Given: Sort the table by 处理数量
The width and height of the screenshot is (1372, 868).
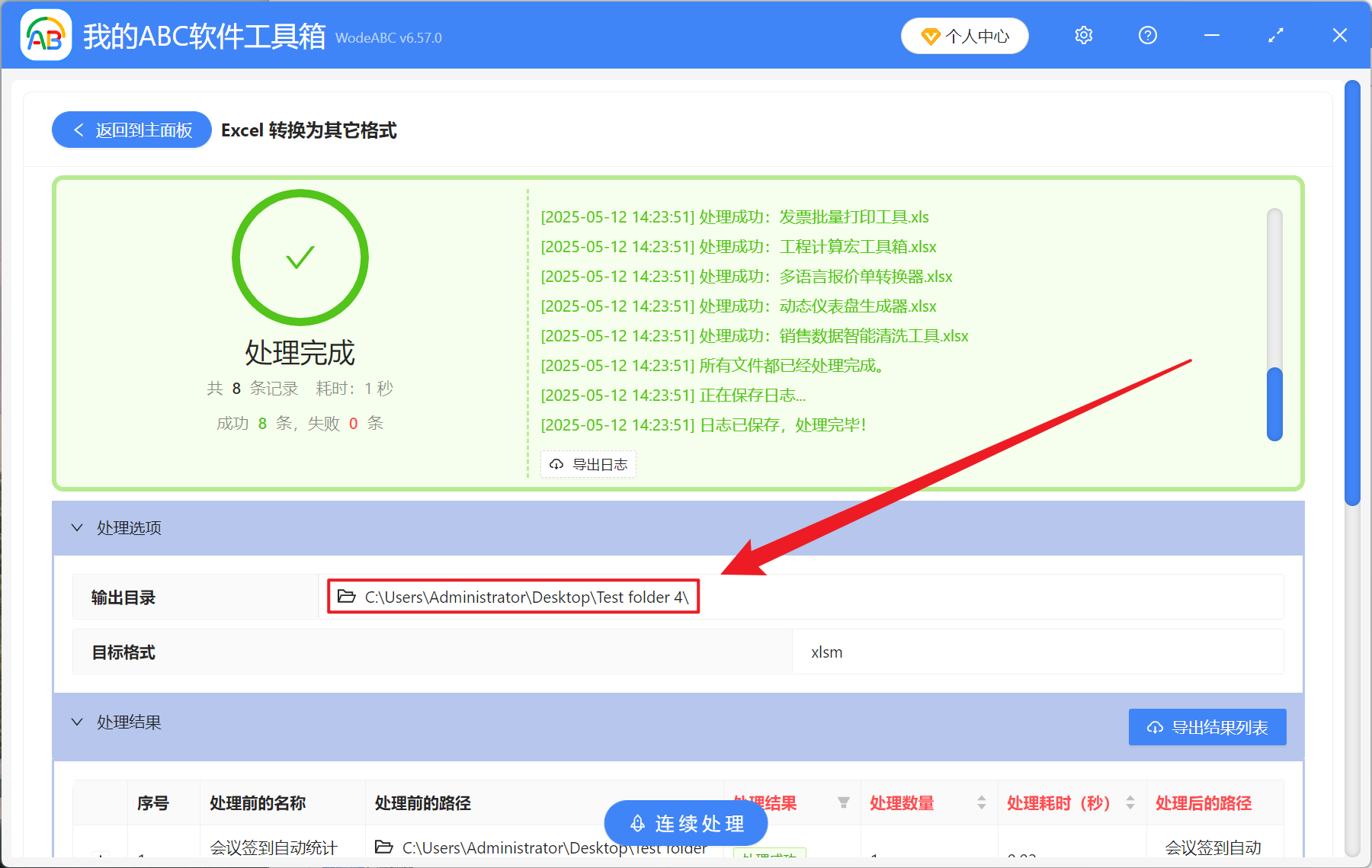Looking at the screenshot, I should click(981, 802).
